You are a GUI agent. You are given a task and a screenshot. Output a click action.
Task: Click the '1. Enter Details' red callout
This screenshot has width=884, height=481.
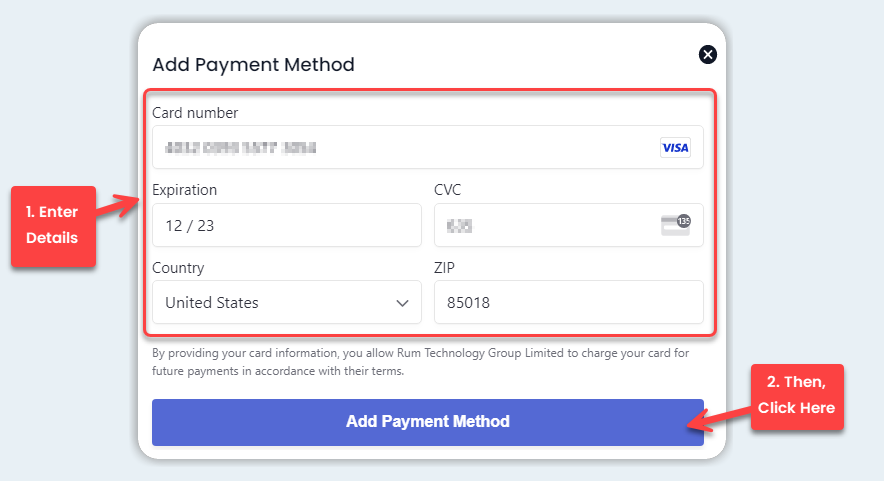pos(53,226)
